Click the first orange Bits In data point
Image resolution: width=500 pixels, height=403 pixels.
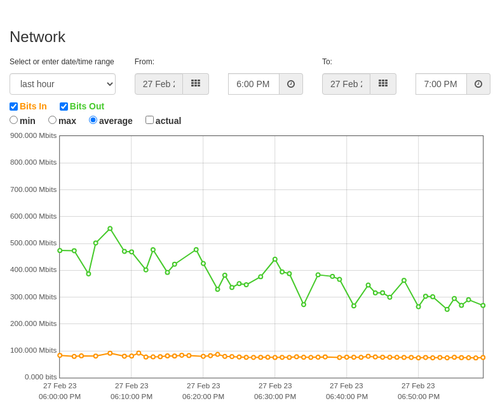[60, 355]
